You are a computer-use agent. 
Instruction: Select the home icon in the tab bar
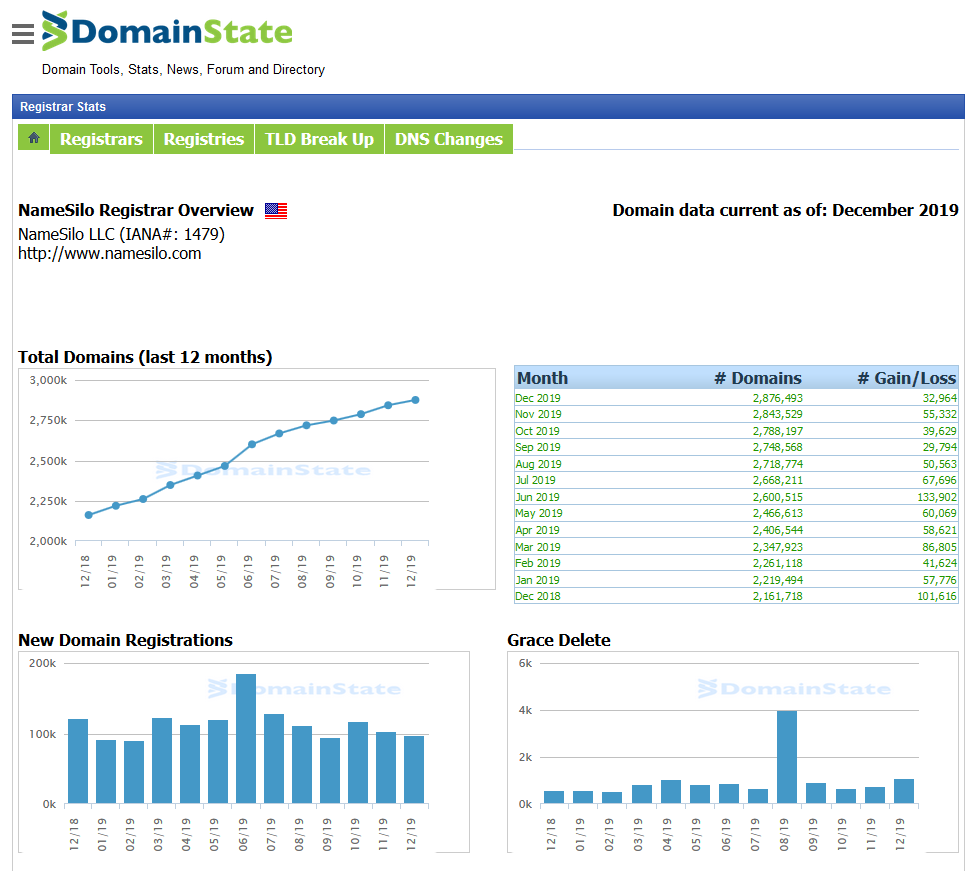[33, 137]
